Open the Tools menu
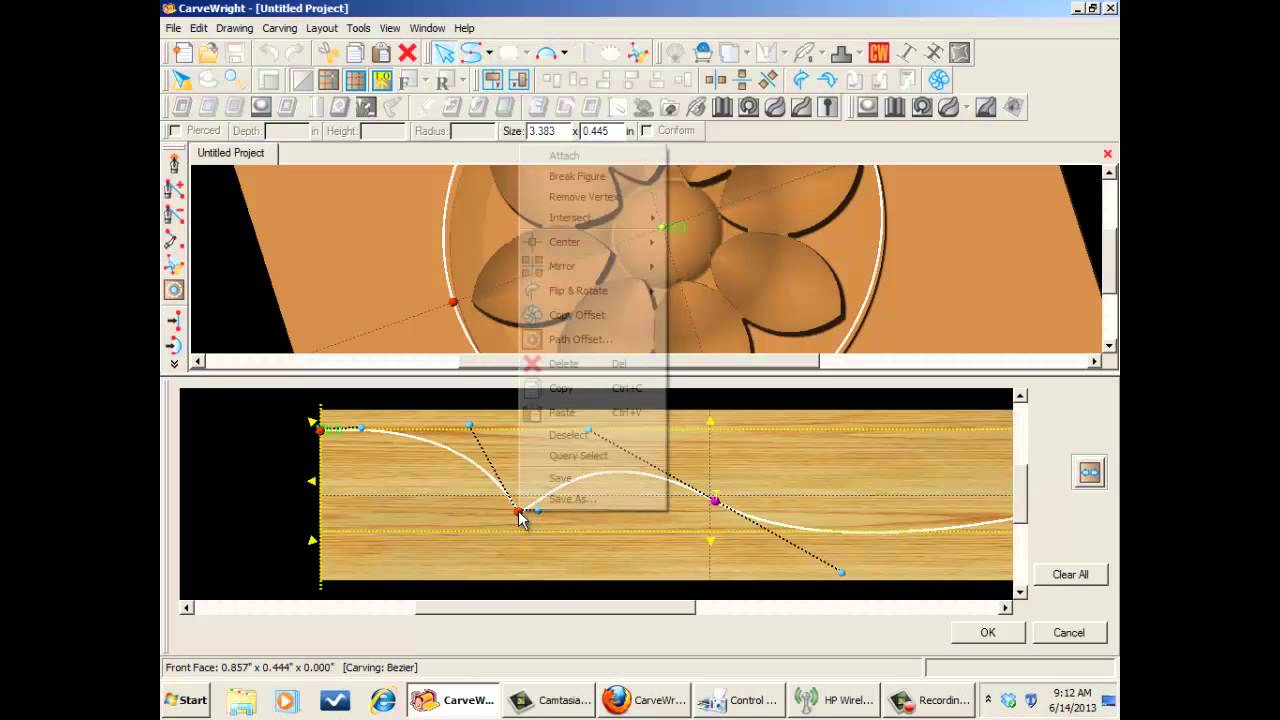Viewport: 1280px width, 720px height. pyautogui.click(x=358, y=28)
